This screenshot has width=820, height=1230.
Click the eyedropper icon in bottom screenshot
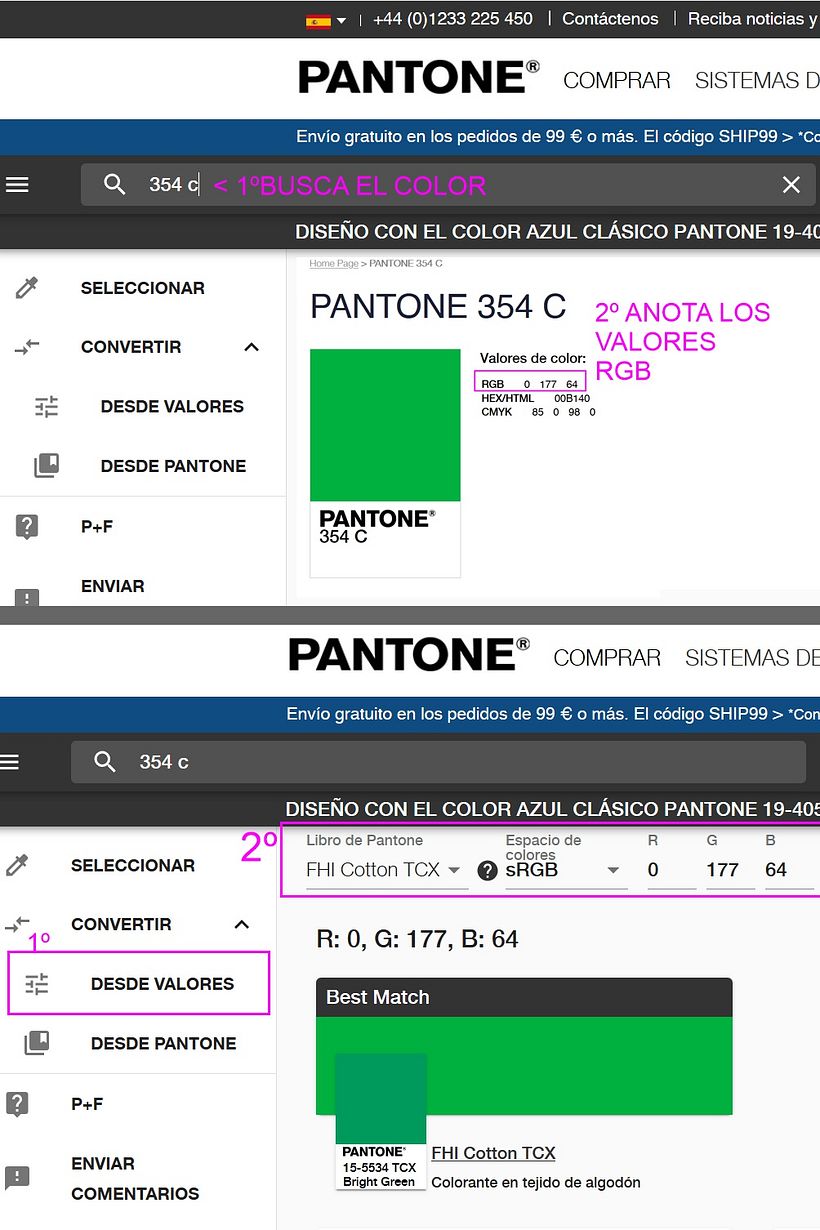pos(17,865)
